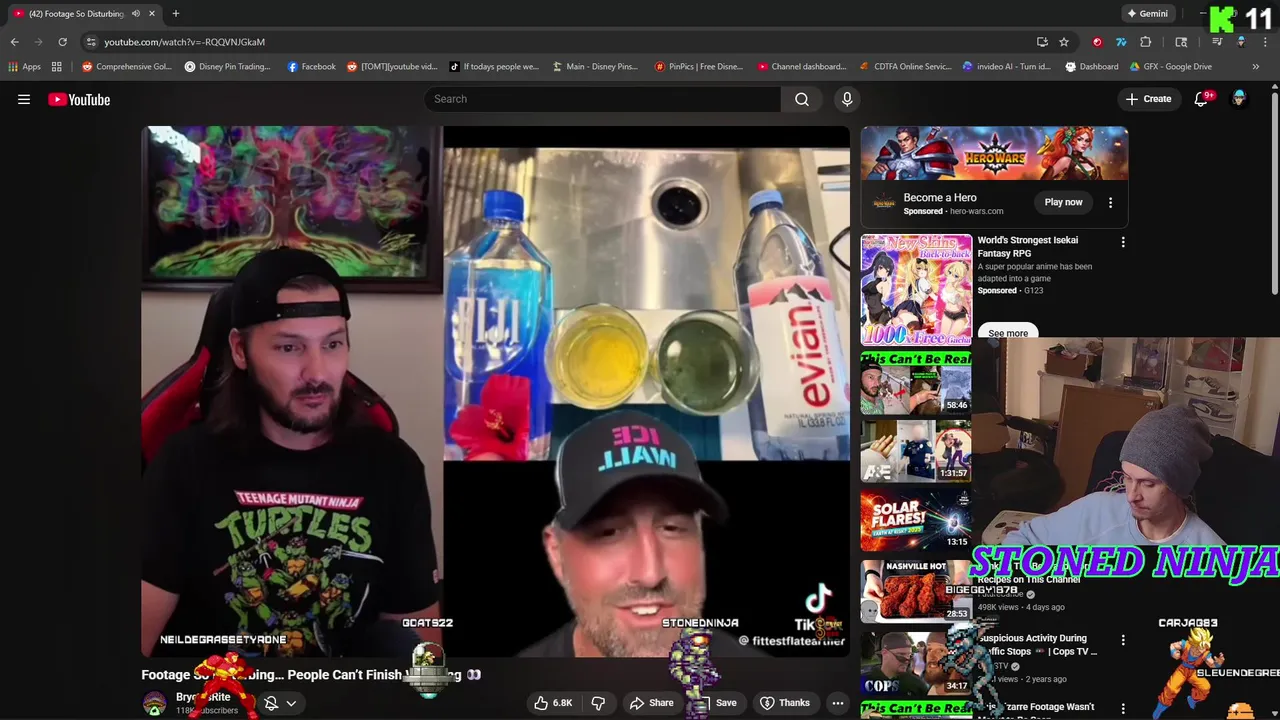Open Main - Disney Pins bookmark
The width and height of the screenshot is (1280, 720).
pyautogui.click(x=594, y=67)
